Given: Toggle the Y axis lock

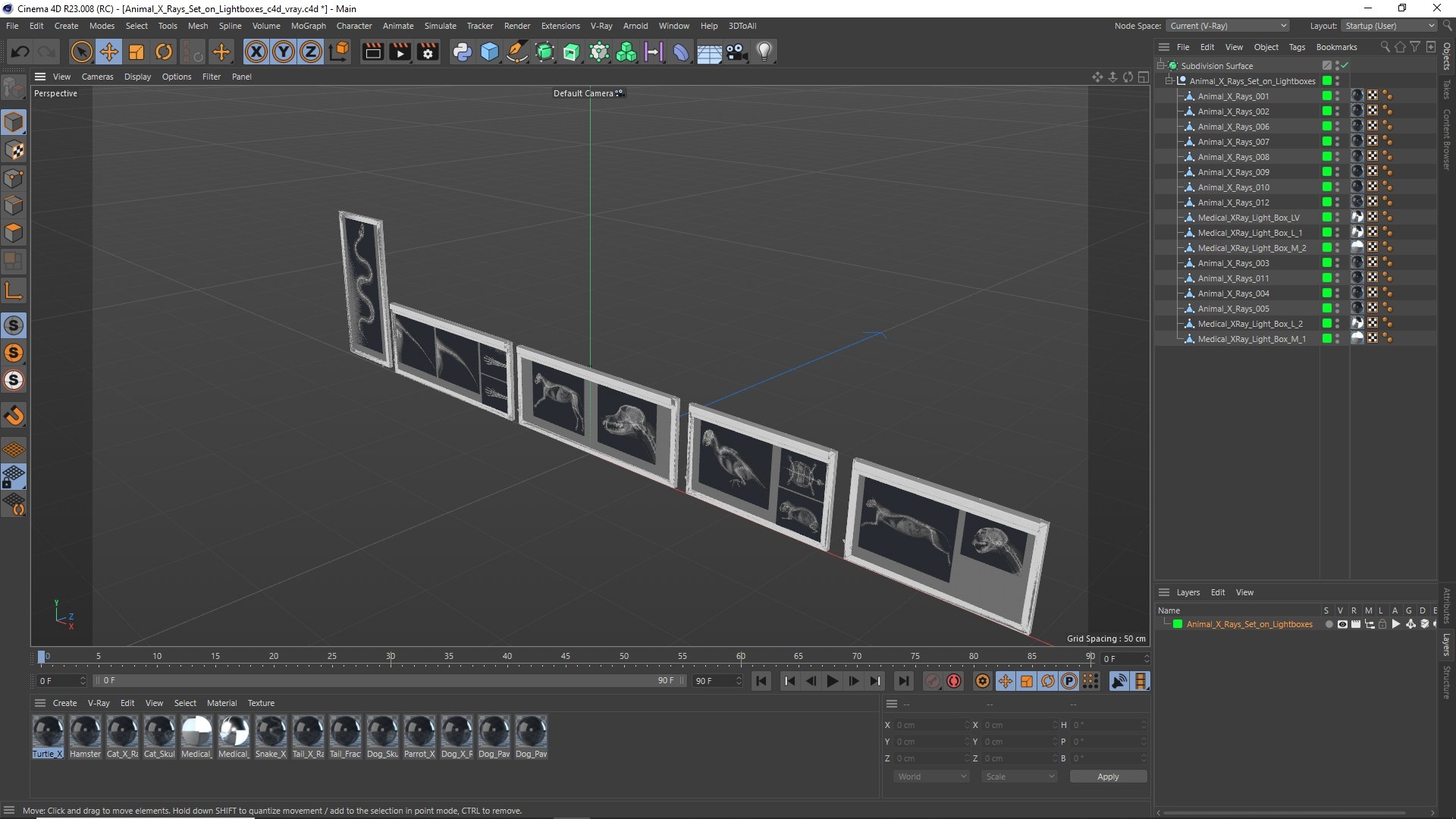Looking at the screenshot, I should pyautogui.click(x=284, y=52).
